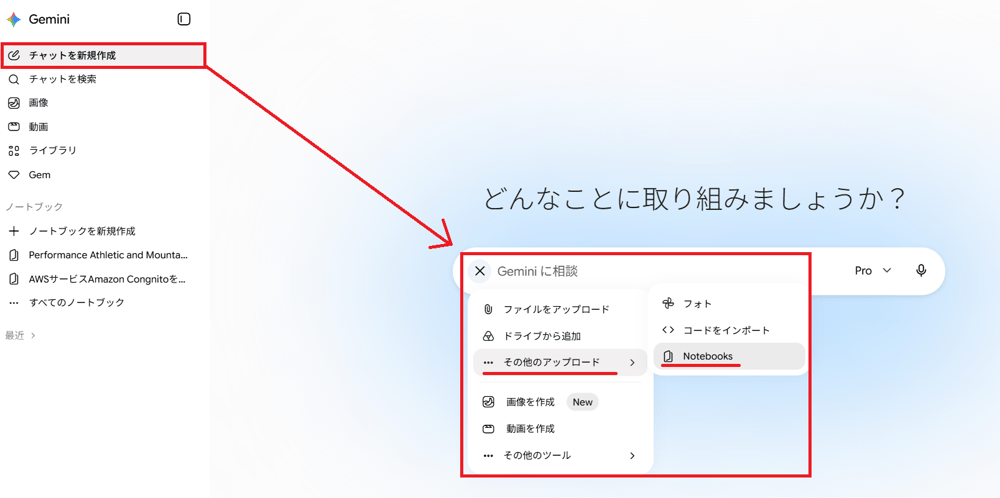This screenshot has width=1000, height=498.
Task: Click the video icon beside 動画を作成
Action: pyautogui.click(x=489, y=428)
